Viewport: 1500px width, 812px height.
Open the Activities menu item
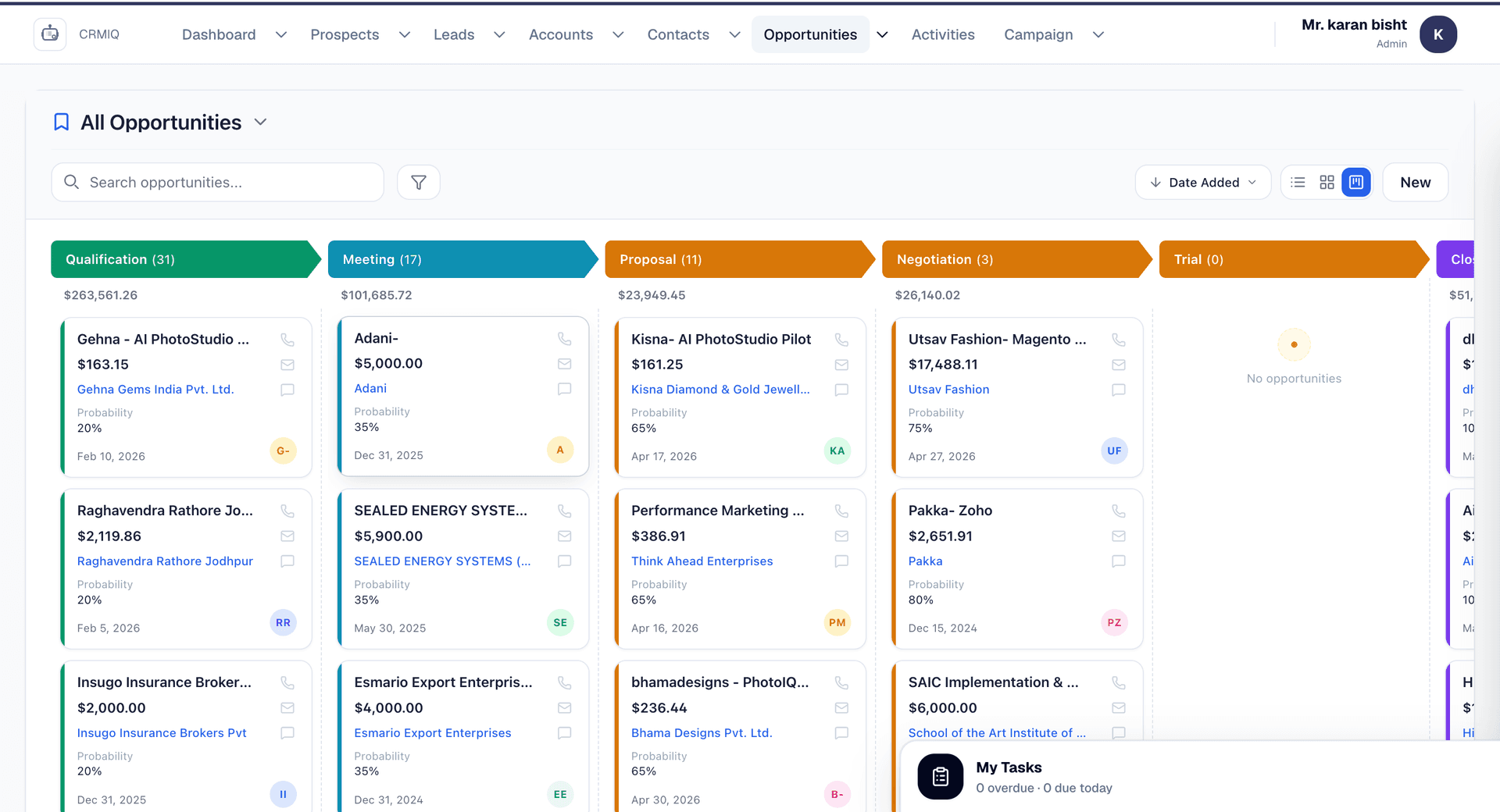click(x=943, y=34)
